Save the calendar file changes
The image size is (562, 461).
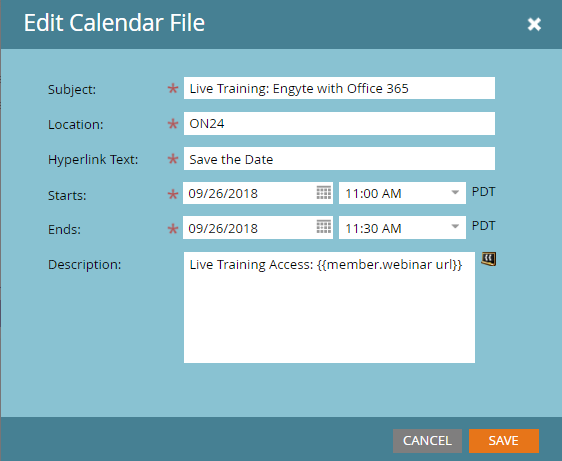point(504,441)
